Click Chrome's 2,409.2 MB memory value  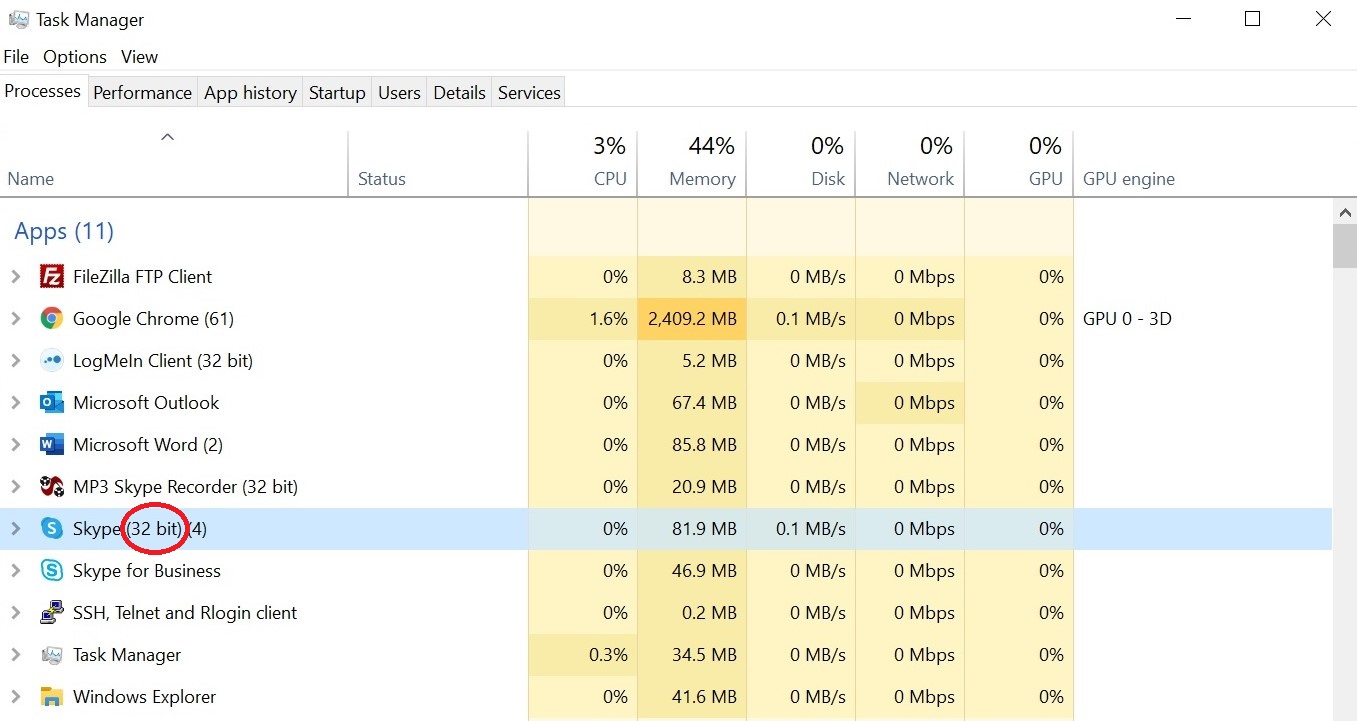692,319
